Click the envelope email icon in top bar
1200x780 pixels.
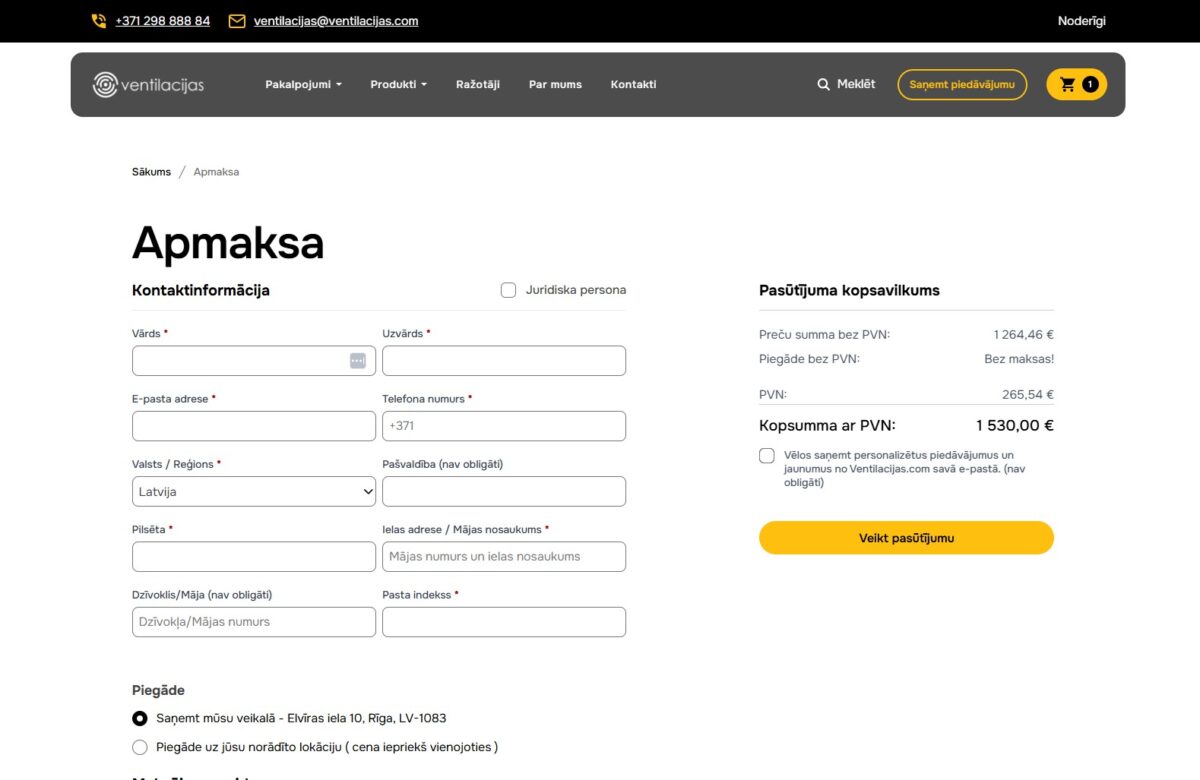coord(237,21)
